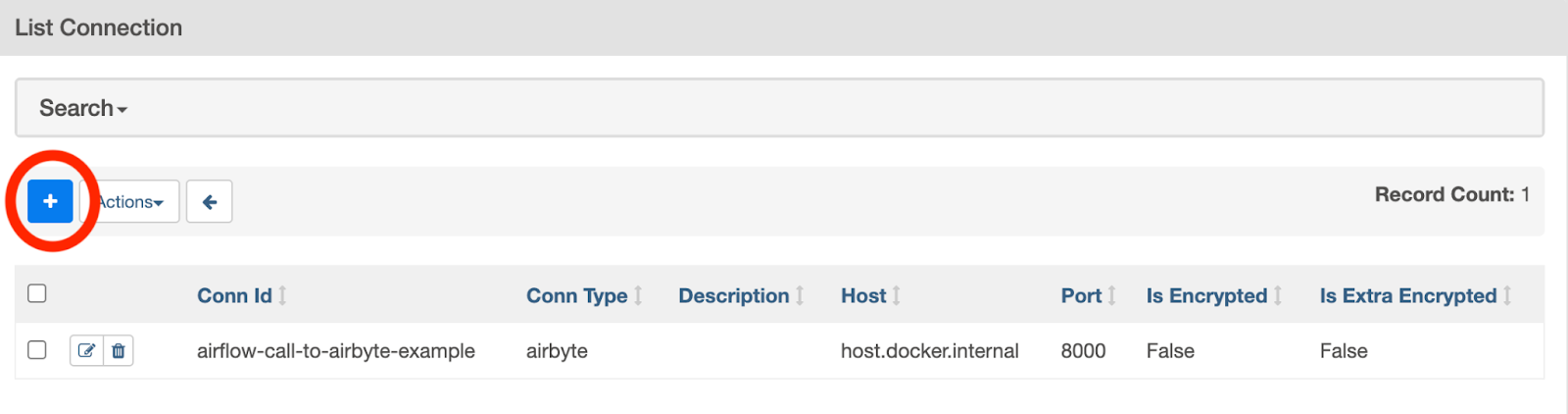Toggle the select-all checkbox in header
Viewport: 1568px width, 414px height.
click(37, 293)
